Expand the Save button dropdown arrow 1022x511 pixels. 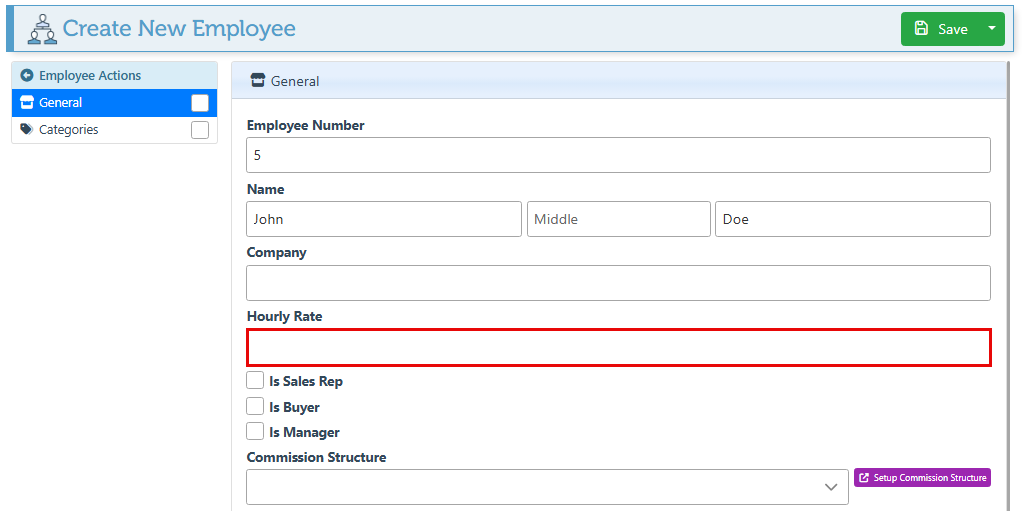(x=992, y=29)
